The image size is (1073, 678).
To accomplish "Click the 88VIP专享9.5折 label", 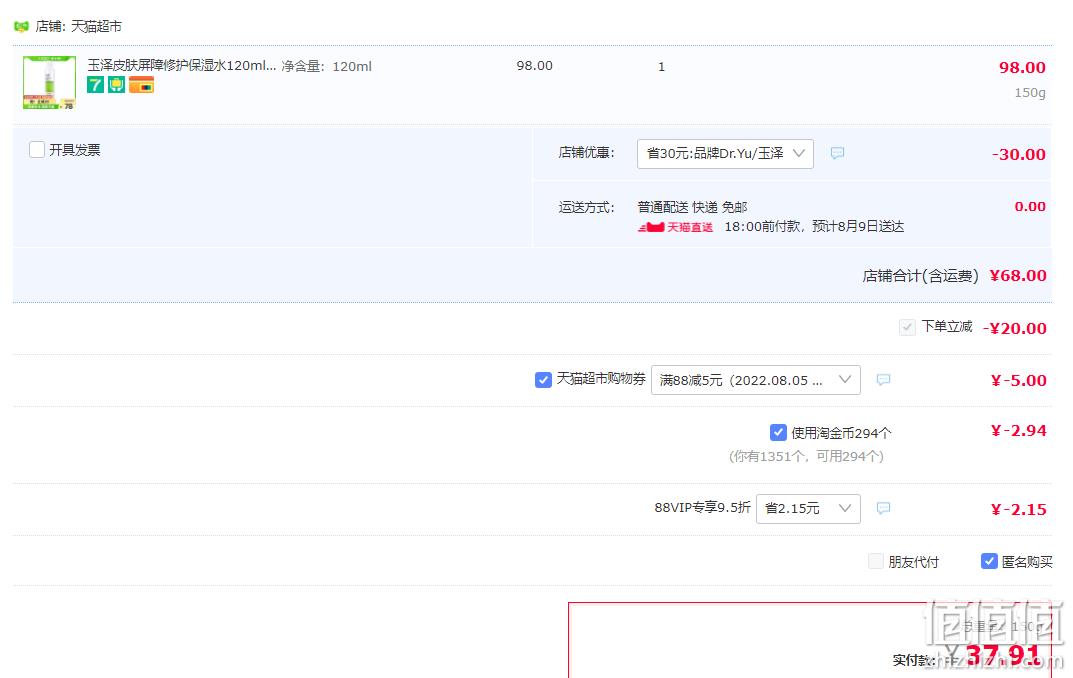I will point(703,508).
